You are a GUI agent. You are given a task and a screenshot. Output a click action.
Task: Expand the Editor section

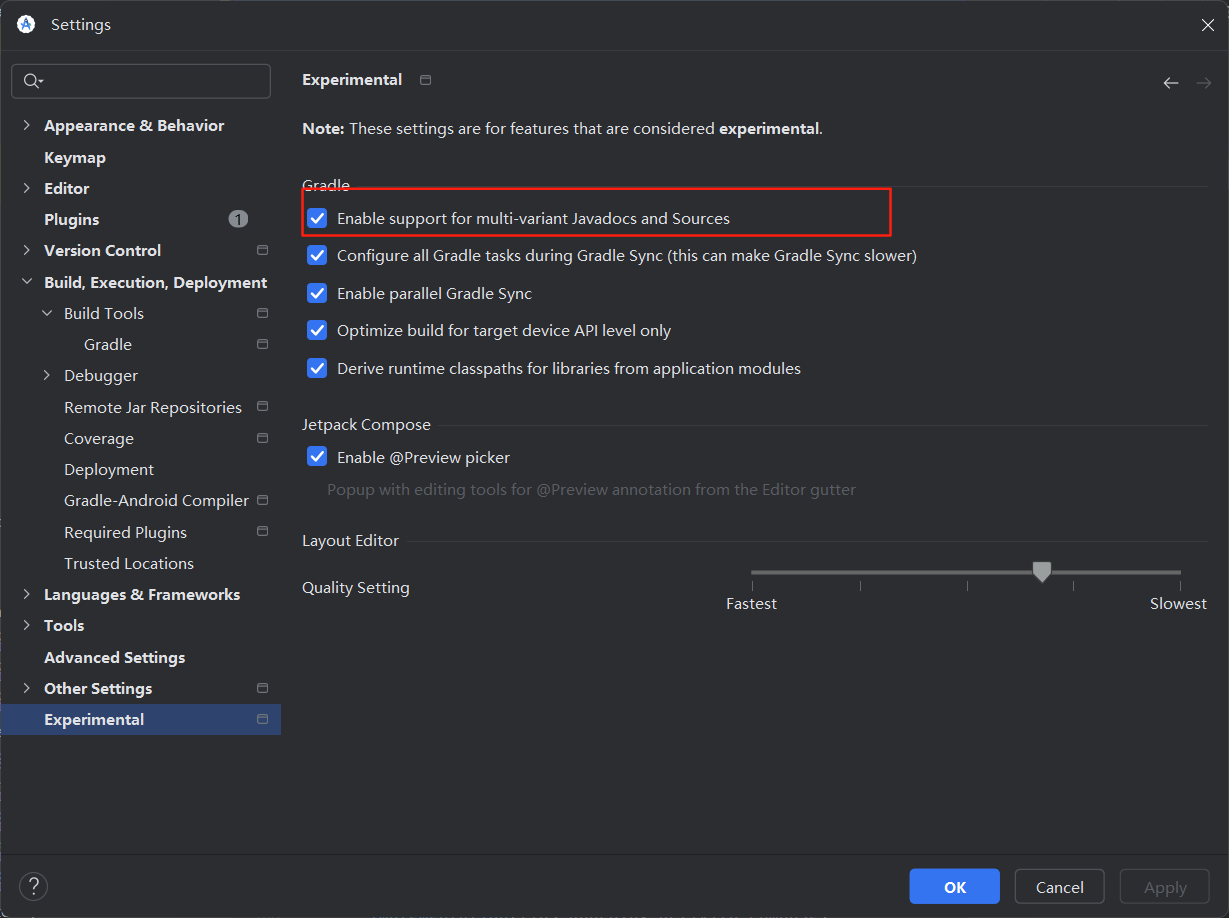coord(26,188)
